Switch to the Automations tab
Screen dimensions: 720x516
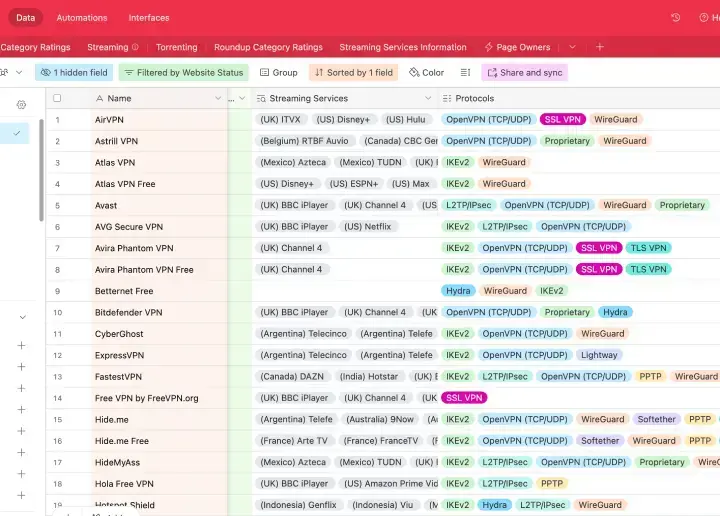[x=82, y=18]
